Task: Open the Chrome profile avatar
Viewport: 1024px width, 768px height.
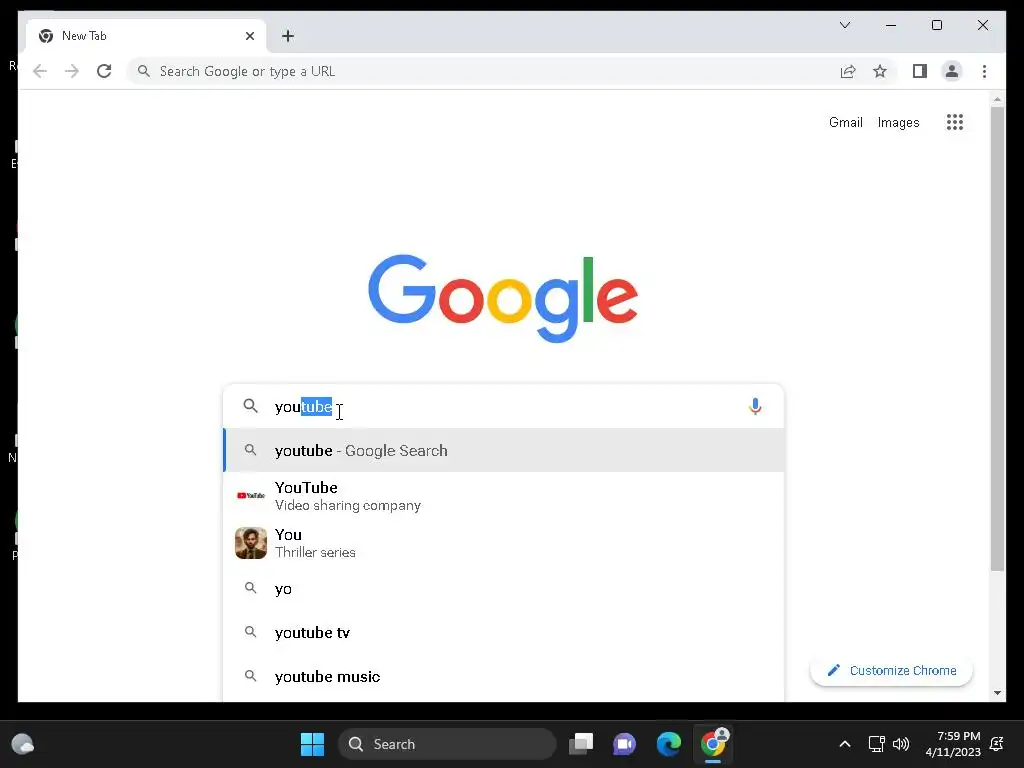Action: pos(952,71)
